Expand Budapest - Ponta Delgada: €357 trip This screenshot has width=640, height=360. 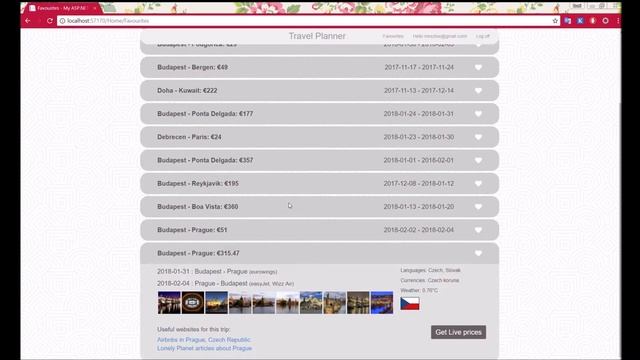click(319, 160)
